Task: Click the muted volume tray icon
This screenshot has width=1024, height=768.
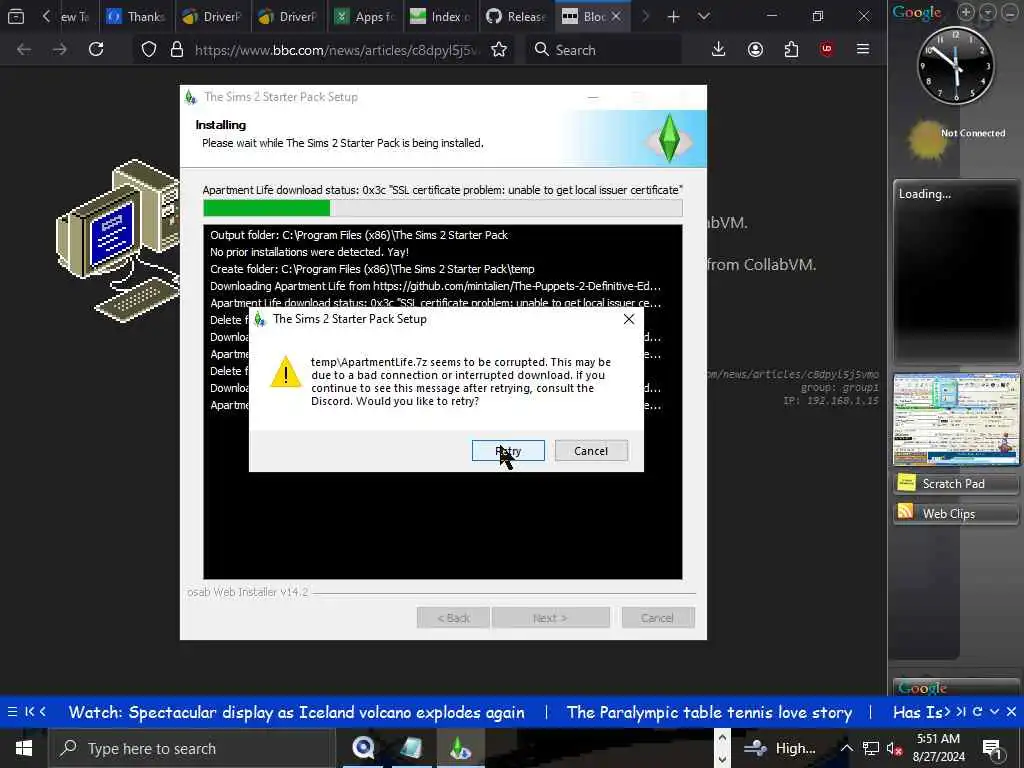Action: click(894, 749)
